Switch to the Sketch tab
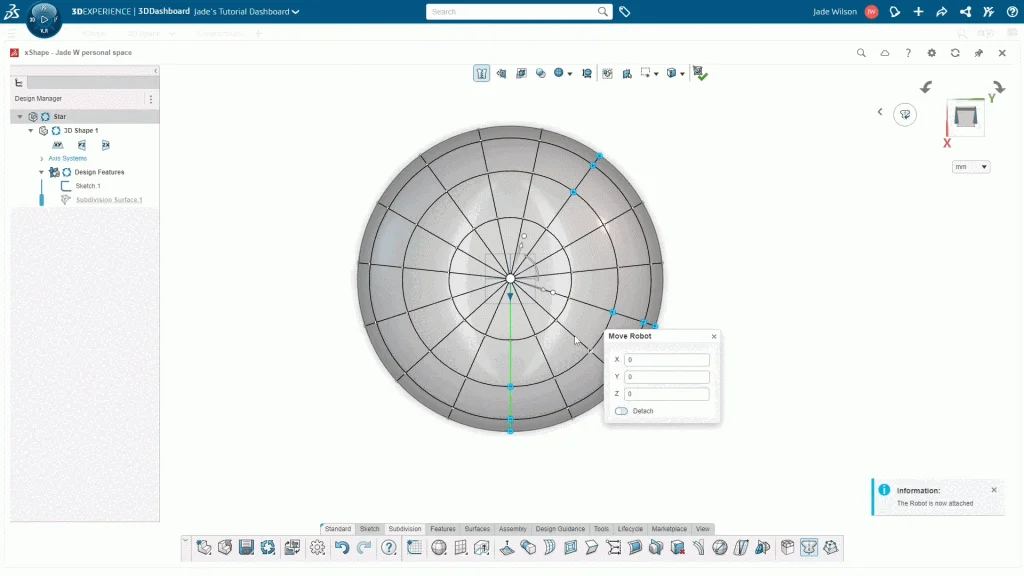This screenshot has width=1024, height=576. coord(369,528)
